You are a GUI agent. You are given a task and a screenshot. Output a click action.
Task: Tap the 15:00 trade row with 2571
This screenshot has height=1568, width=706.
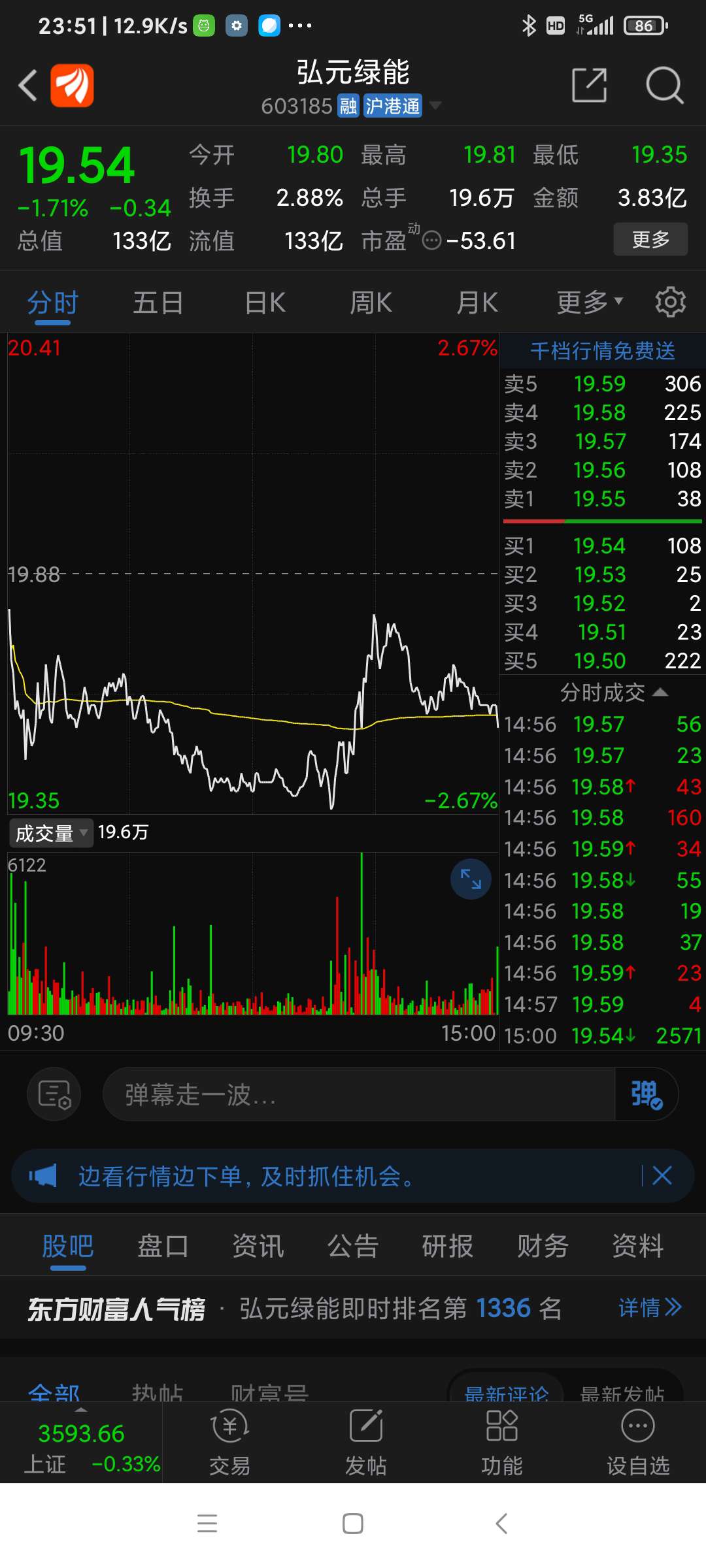point(602,1036)
